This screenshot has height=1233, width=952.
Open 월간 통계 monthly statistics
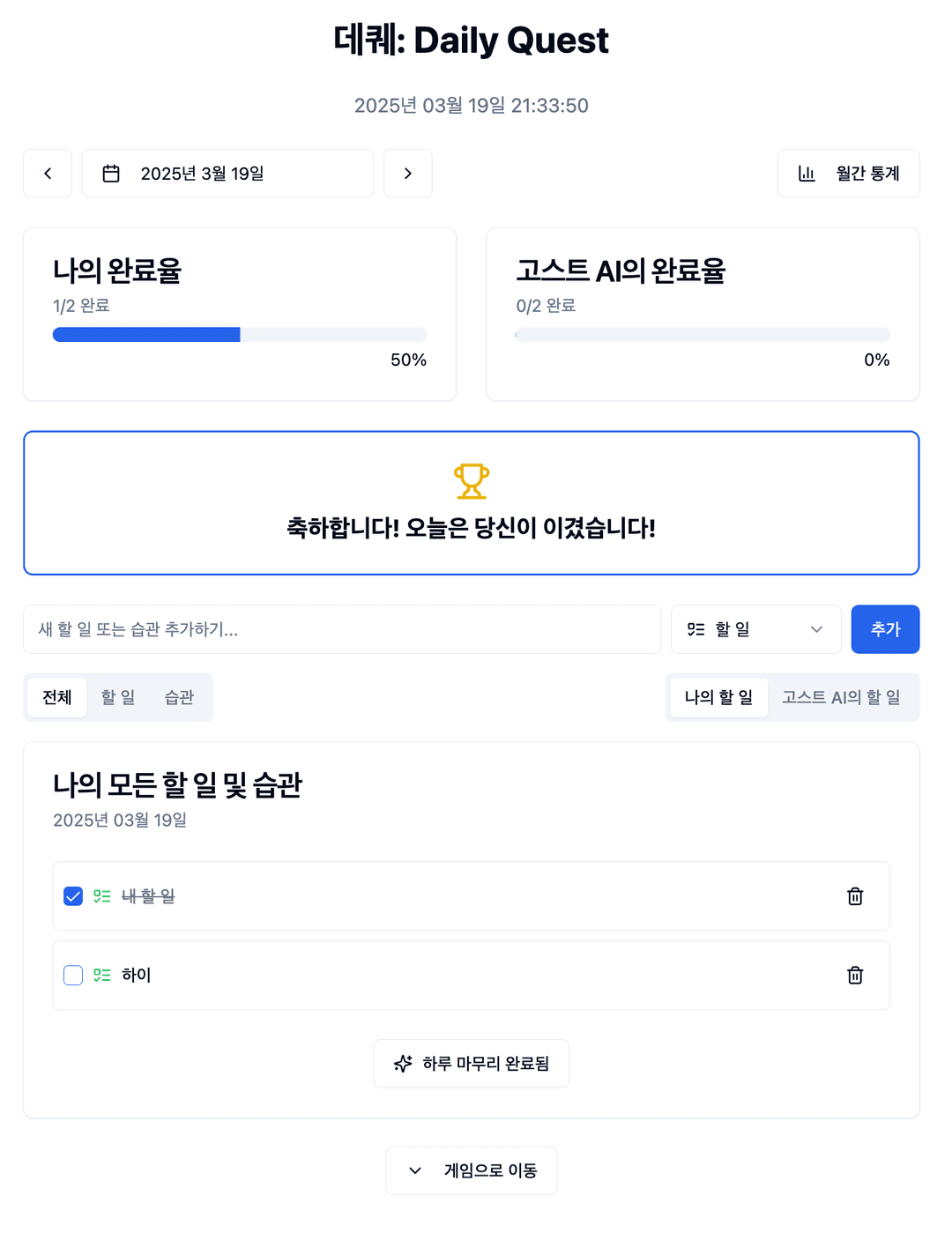click(x=848, y=174)
